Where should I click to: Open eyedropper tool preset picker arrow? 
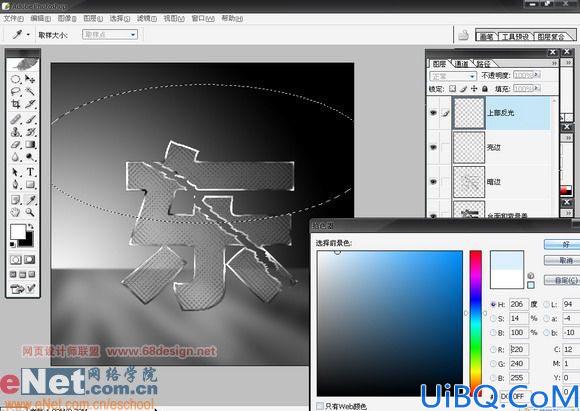(28, 34)
